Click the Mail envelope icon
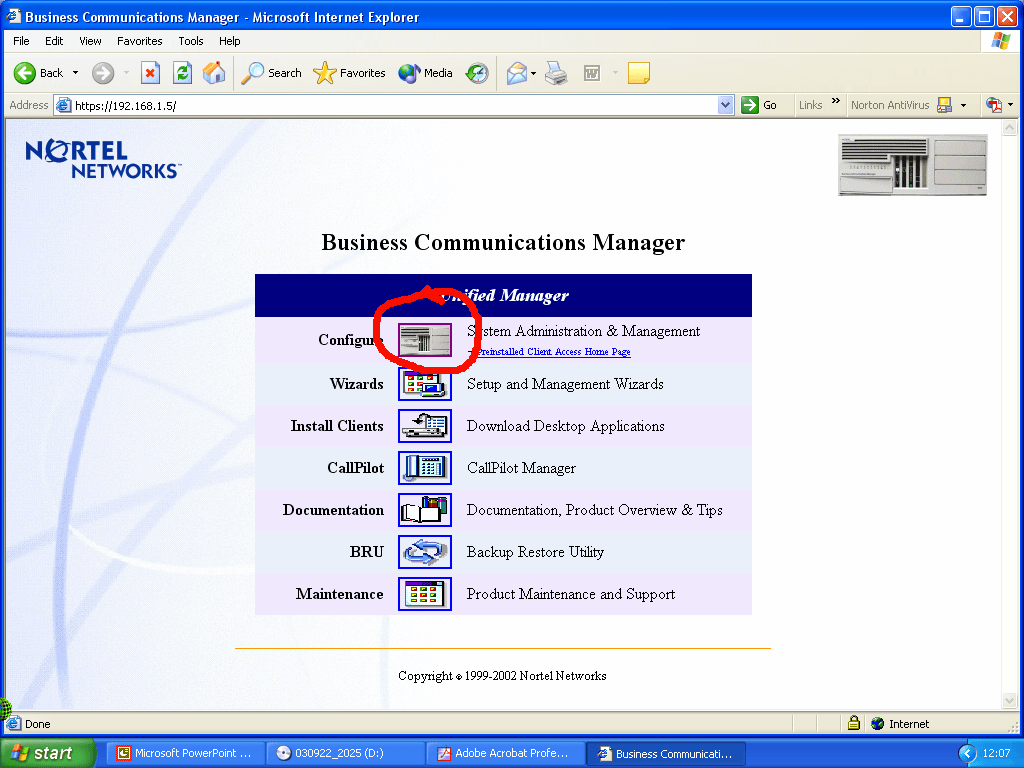The width and height of the screenshot is (1024, 768). (516, 73)
